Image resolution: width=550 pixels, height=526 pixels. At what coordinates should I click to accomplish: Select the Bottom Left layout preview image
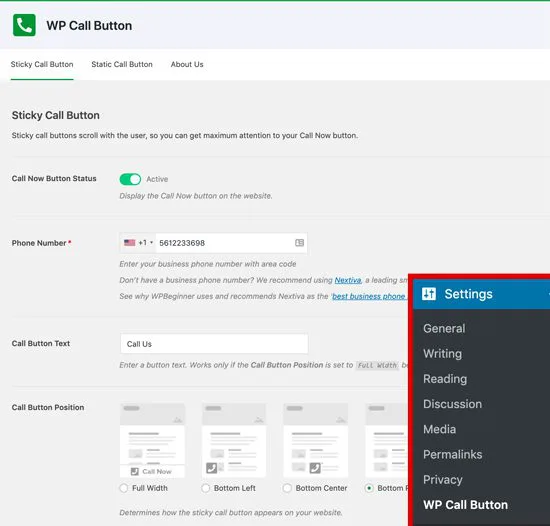click(234, 440)
